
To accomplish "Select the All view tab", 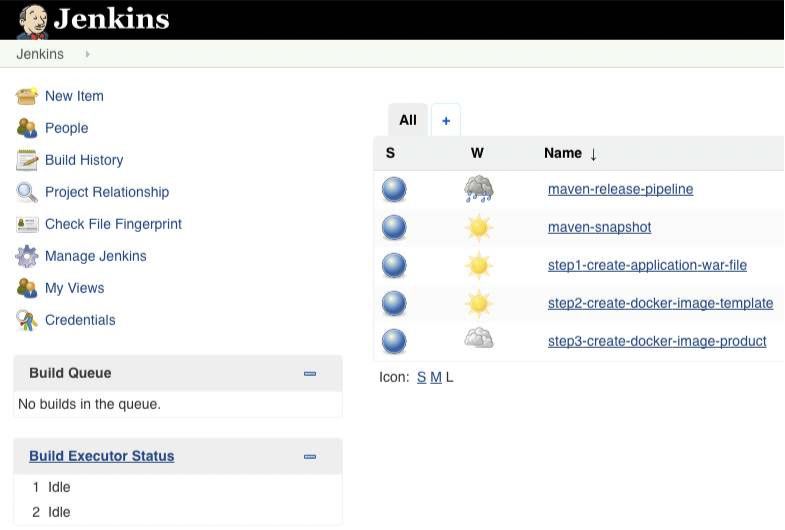I will coord(408,120).
